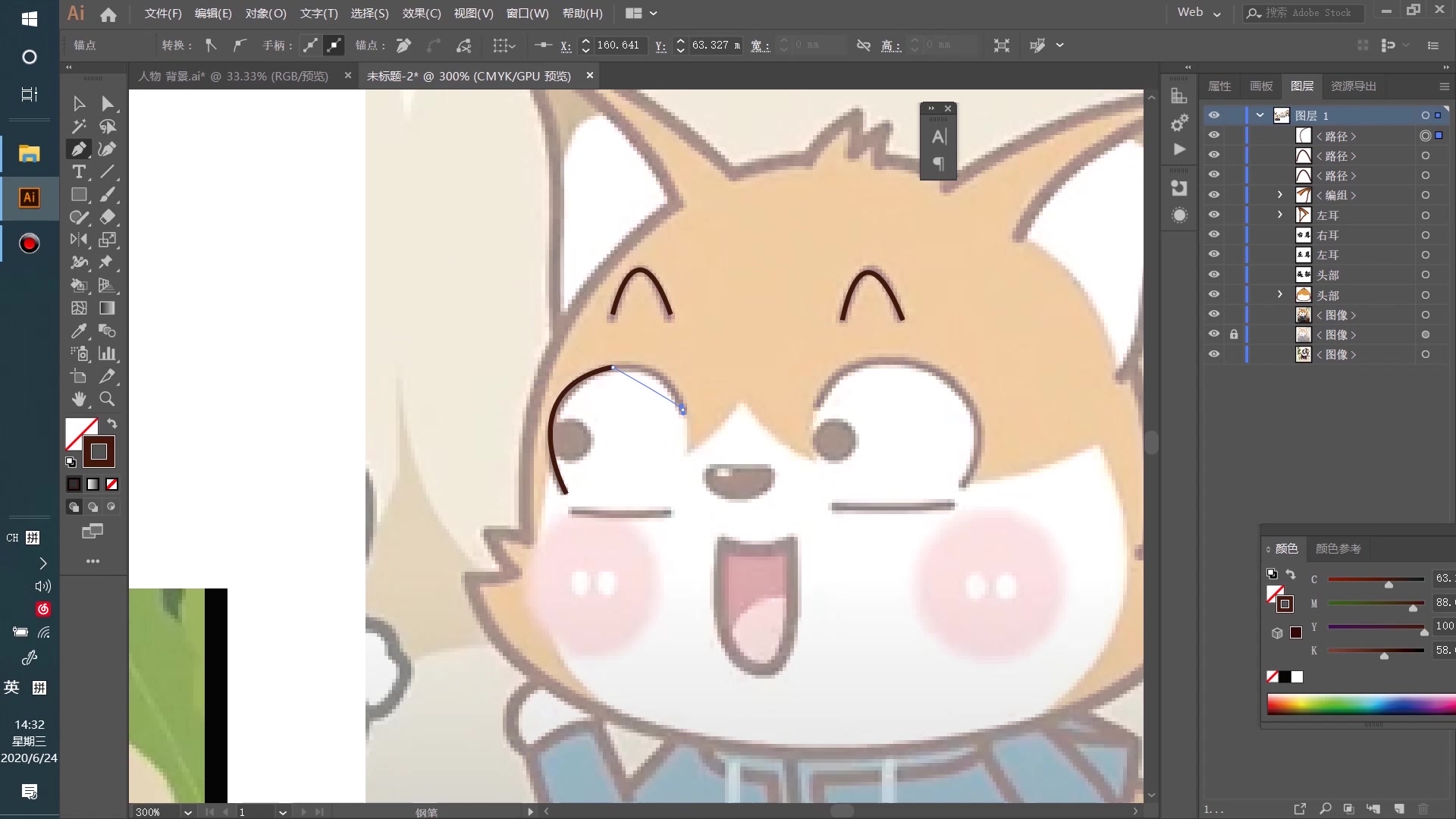The height and width of the screenshot is (819, 1456).
Task: Swap fill and stroke colors
Action: [111, 423]
